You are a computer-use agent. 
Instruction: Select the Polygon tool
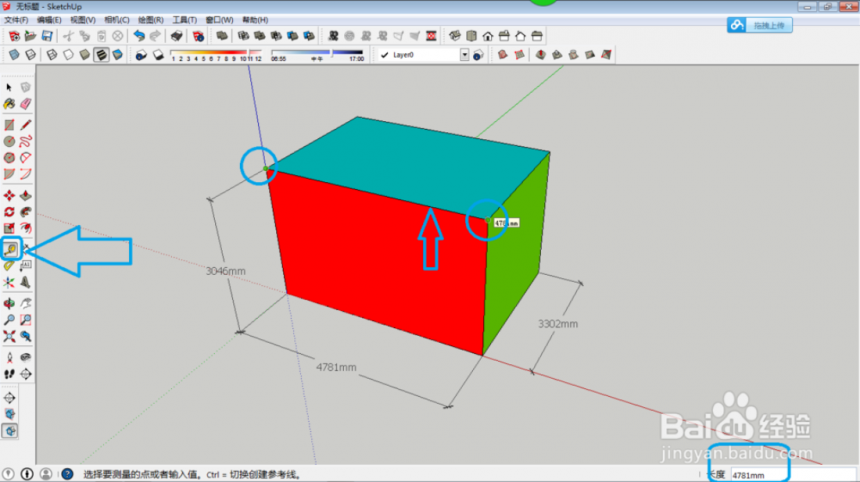click(9, 158)
